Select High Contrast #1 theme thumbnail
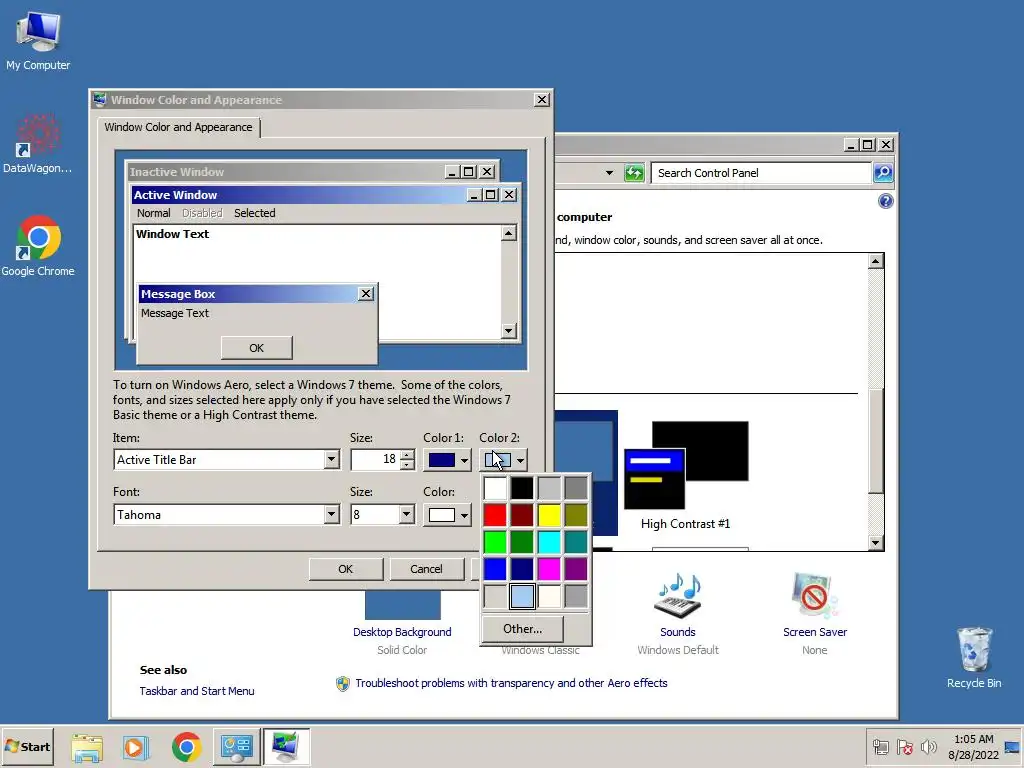1024x768 pixels. (x=686, y=465)
